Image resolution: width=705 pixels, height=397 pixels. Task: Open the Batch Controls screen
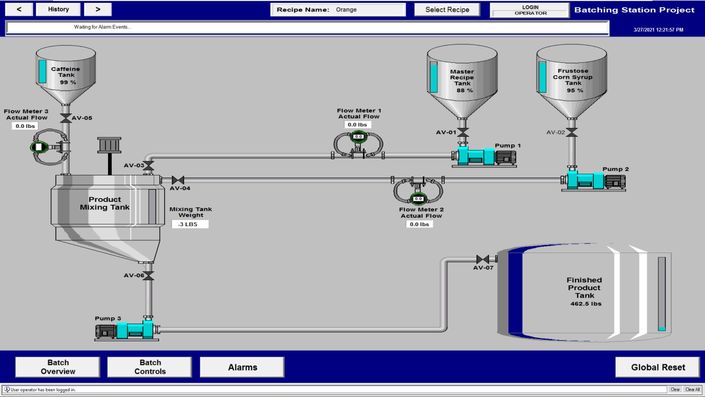(150, 367)
